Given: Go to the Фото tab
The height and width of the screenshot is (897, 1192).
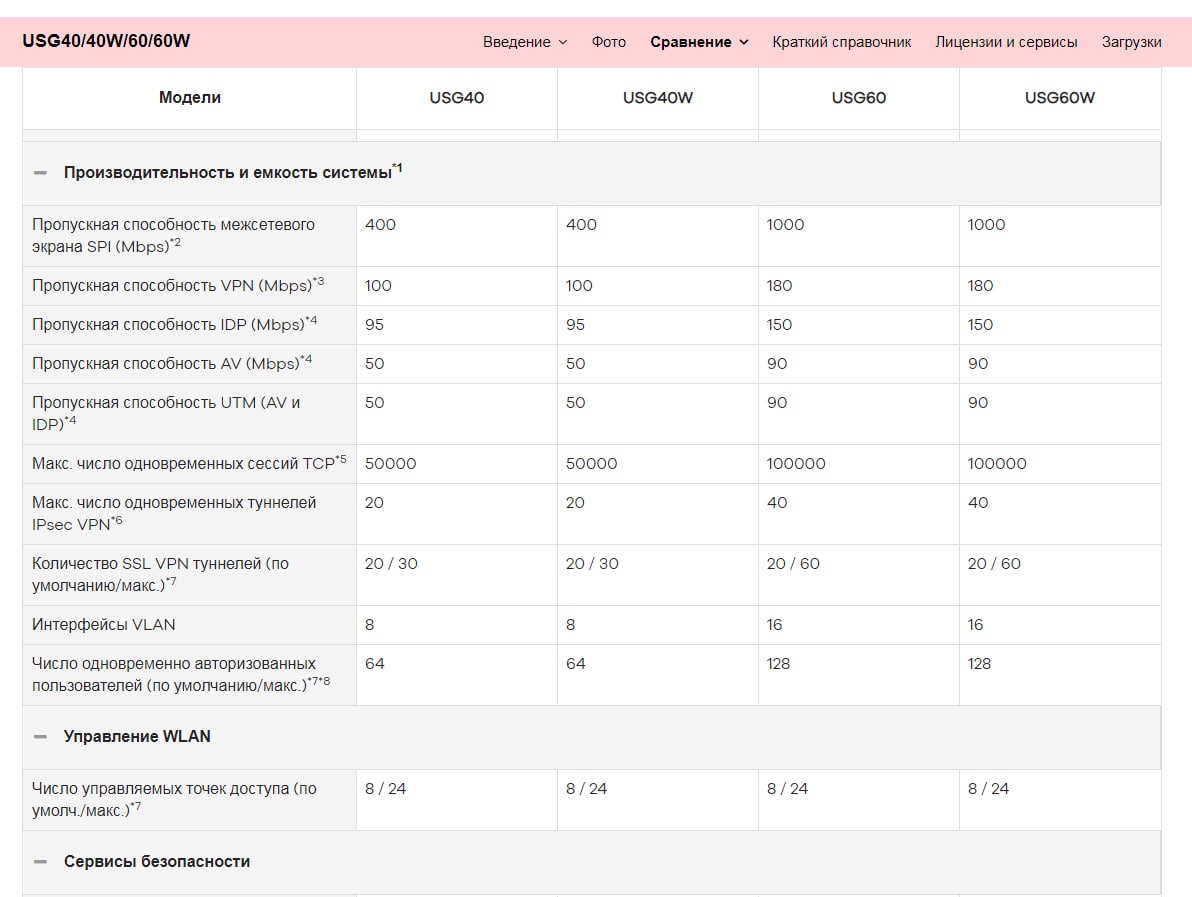Looking at the screenshot, I should pos(609,42).
